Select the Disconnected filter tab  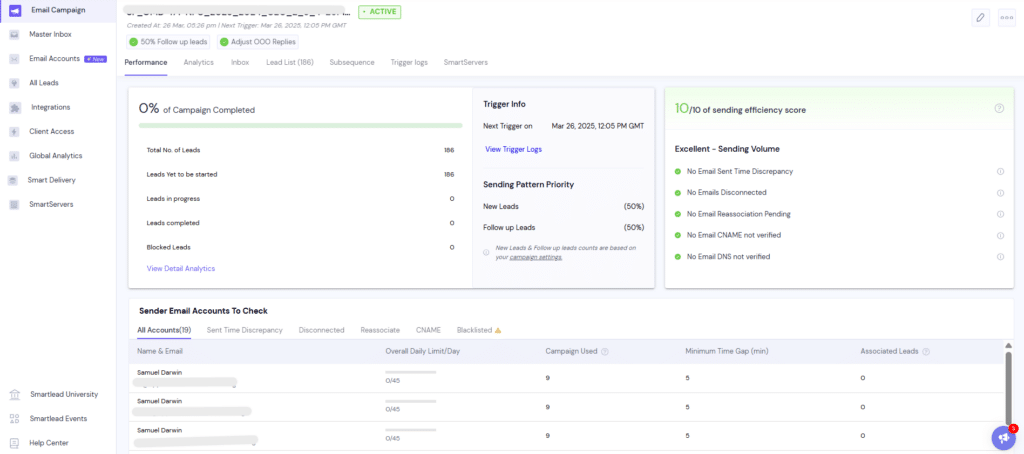(x=321, y=331)
